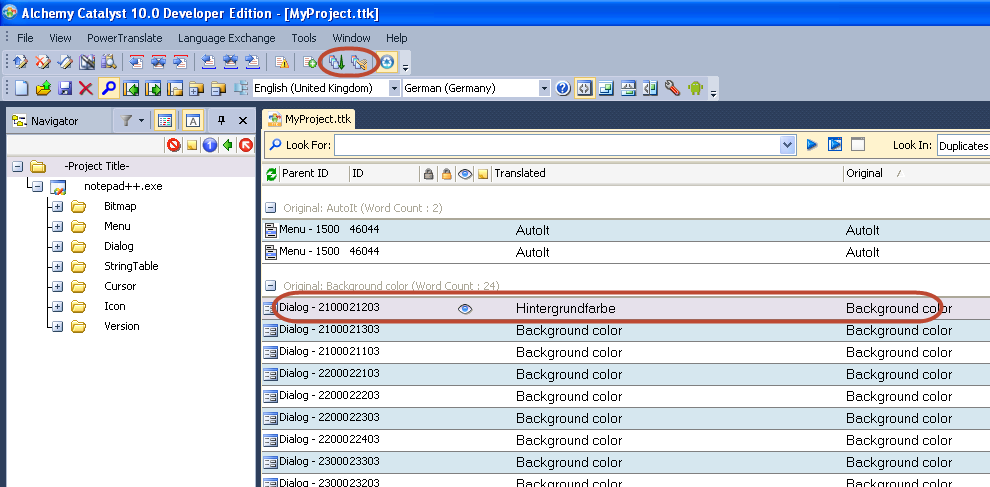Viewport: 990px width, 487px height.
Task: Open the View menu
Action: coord(61,38)
